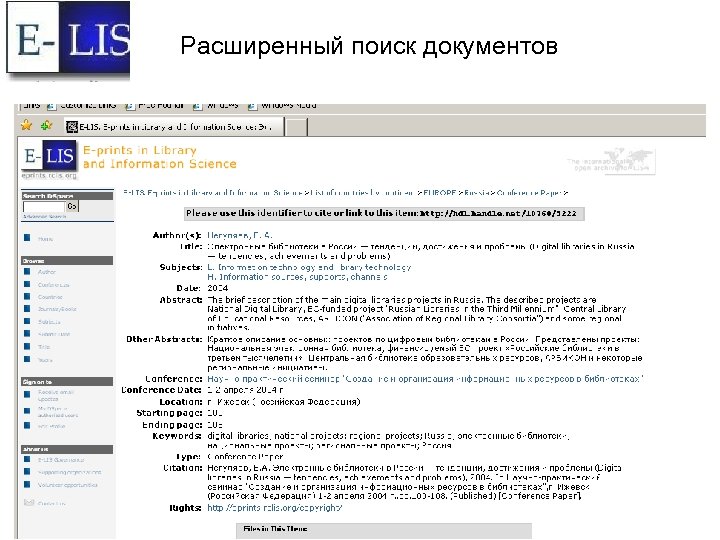Open Receive email updates link

56,395
